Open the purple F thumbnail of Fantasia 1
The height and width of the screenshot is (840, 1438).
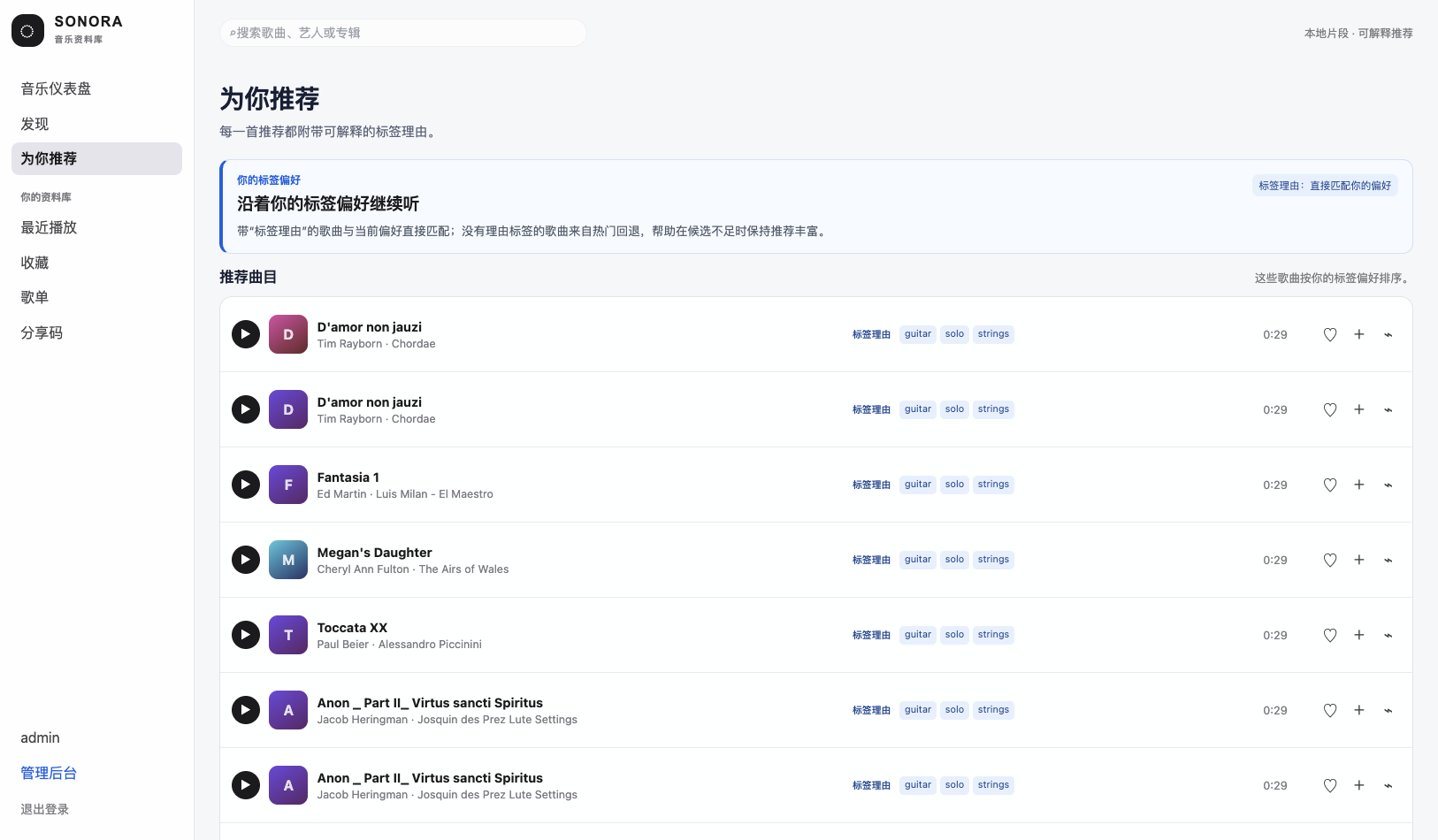(x=288, y=485)
